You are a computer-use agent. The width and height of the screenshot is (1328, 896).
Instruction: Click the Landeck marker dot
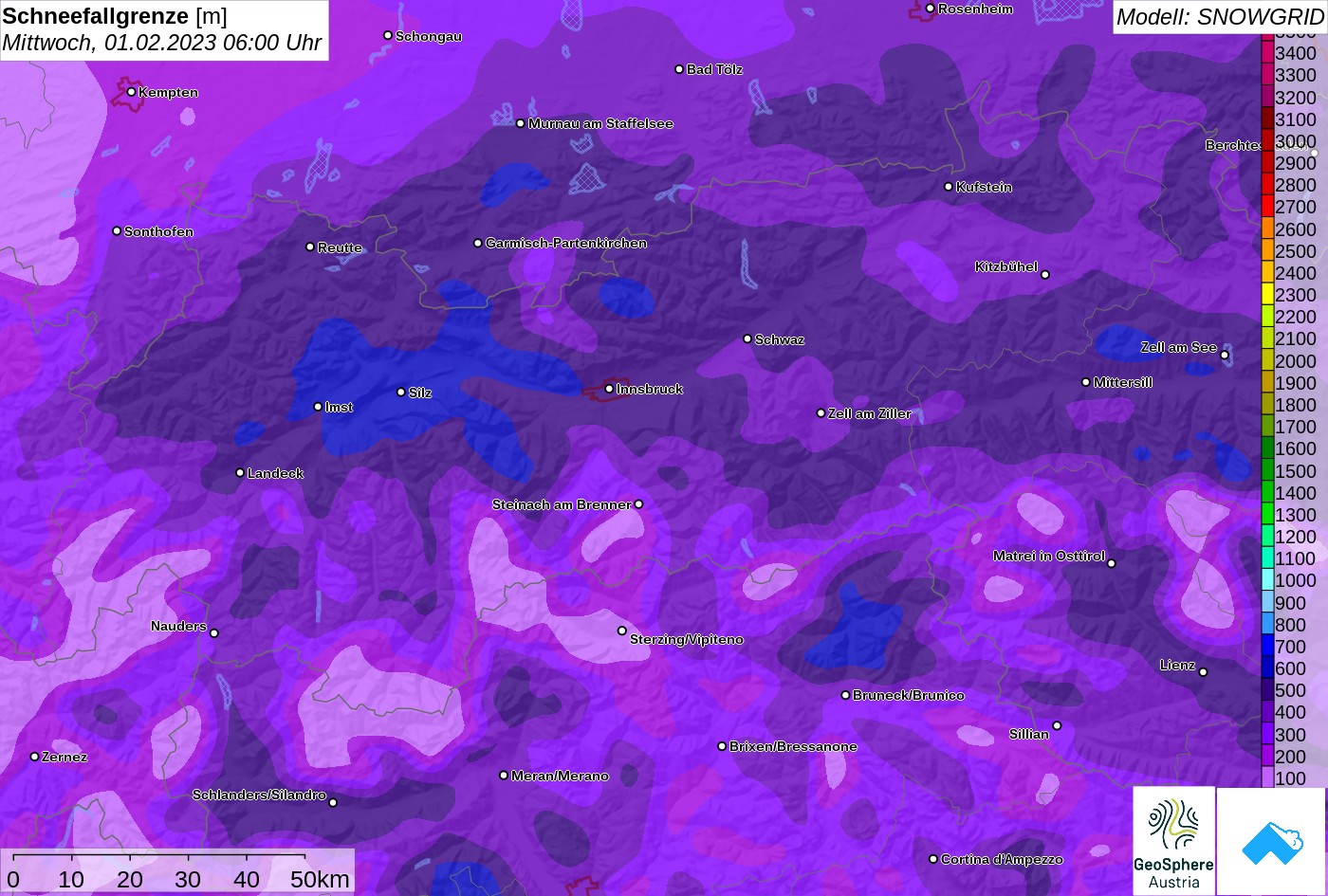(x=240, y=473)
